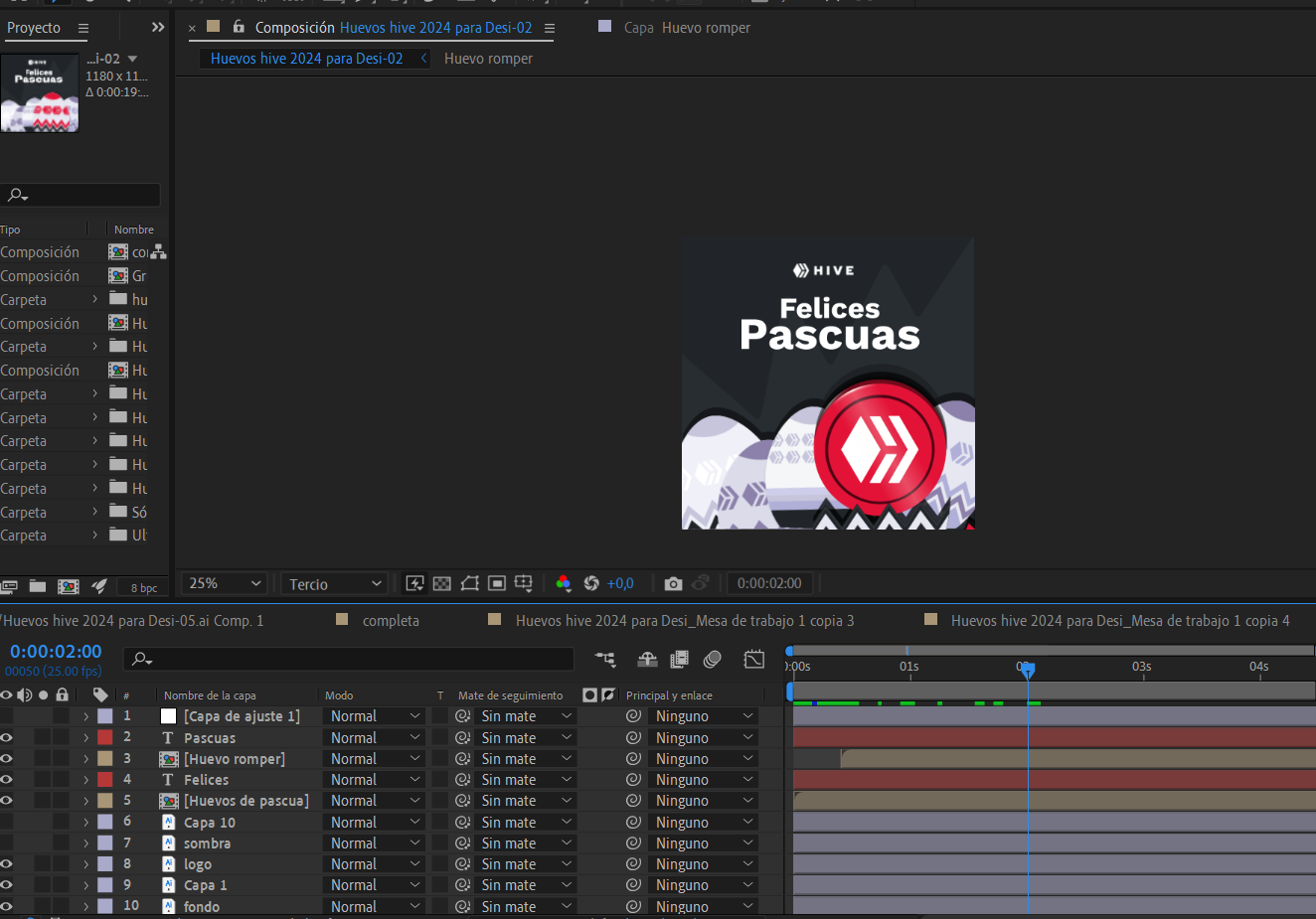Expand the Huevo romper layer properties

86,759
